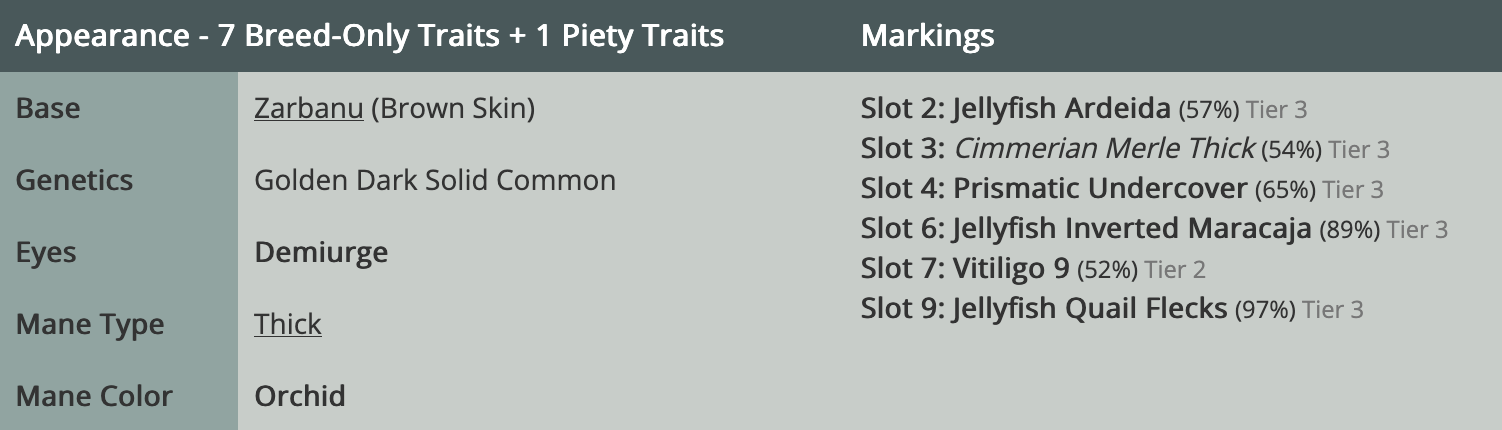The width and height of the screenshot is (1502, 430).
Task: Select the Orchid mane color value
Action: (x=300, y=396)
